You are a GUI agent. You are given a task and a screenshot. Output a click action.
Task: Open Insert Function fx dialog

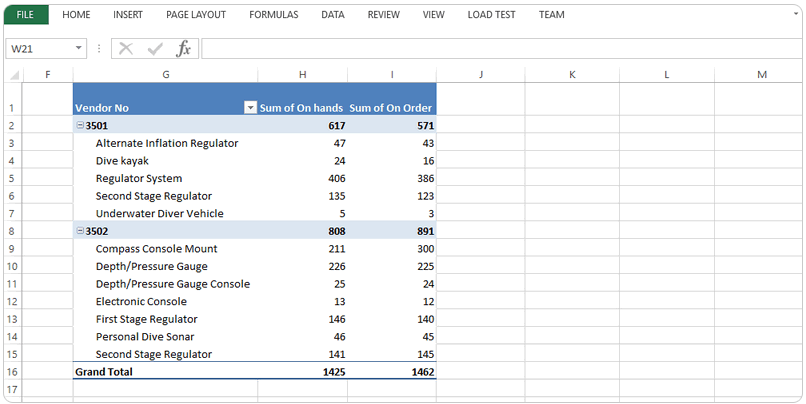pyautogui.click(x=184, y=49)
